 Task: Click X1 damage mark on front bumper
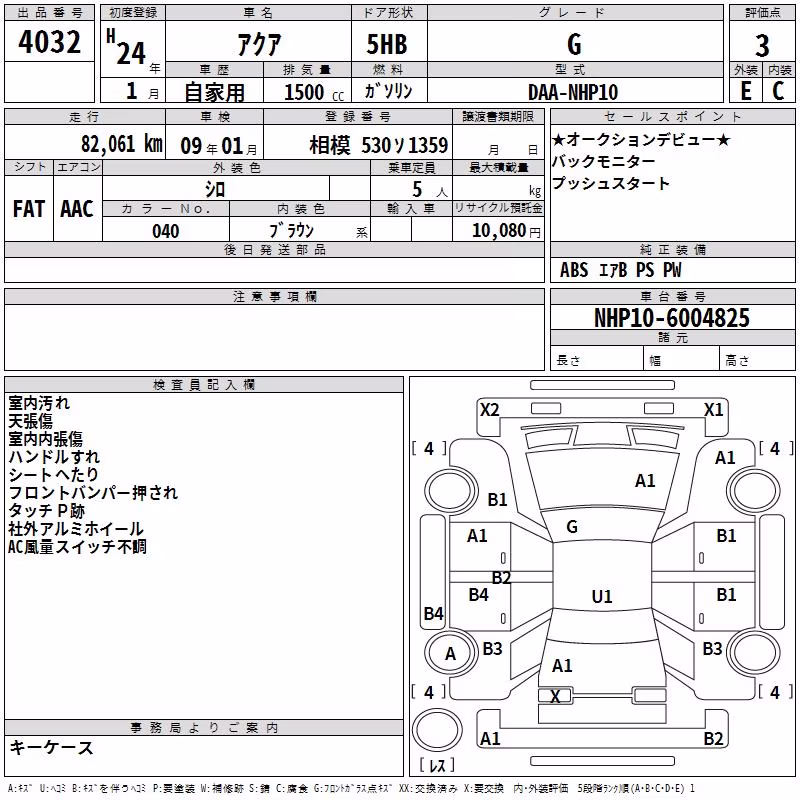[713, 410]
